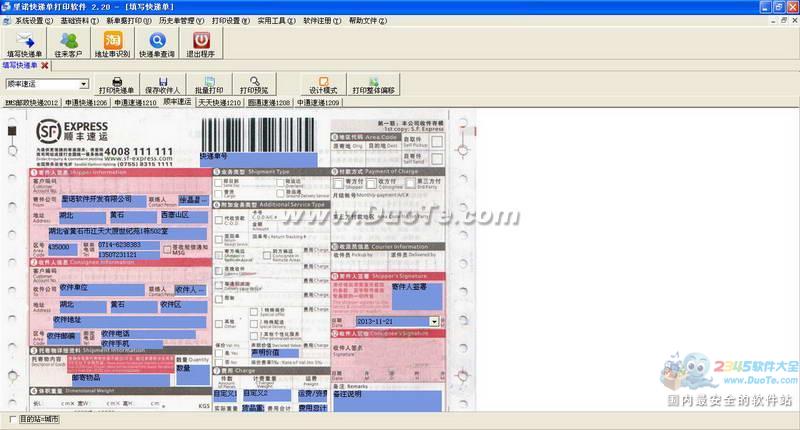Screen dimensions: 800x430
Task: Open the 基础资料 menu
Action: [80, 21]
